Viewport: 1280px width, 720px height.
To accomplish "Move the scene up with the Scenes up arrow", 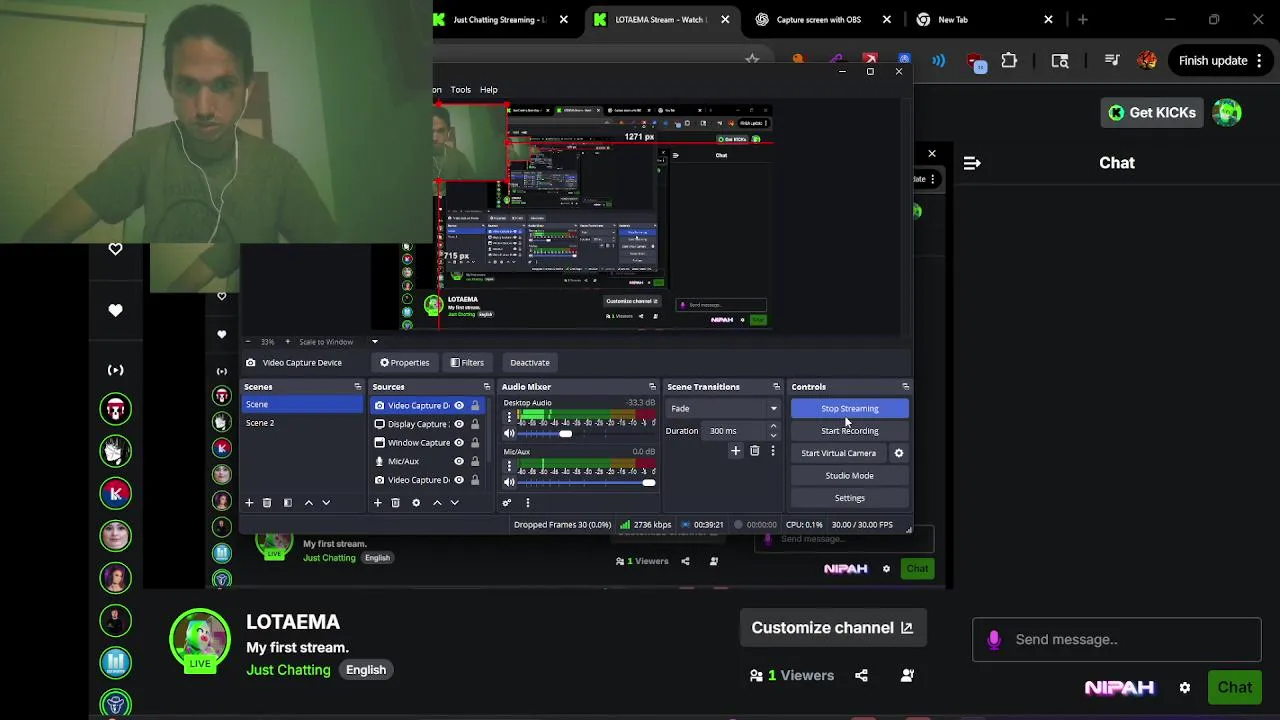I will (x=308, y=503).
